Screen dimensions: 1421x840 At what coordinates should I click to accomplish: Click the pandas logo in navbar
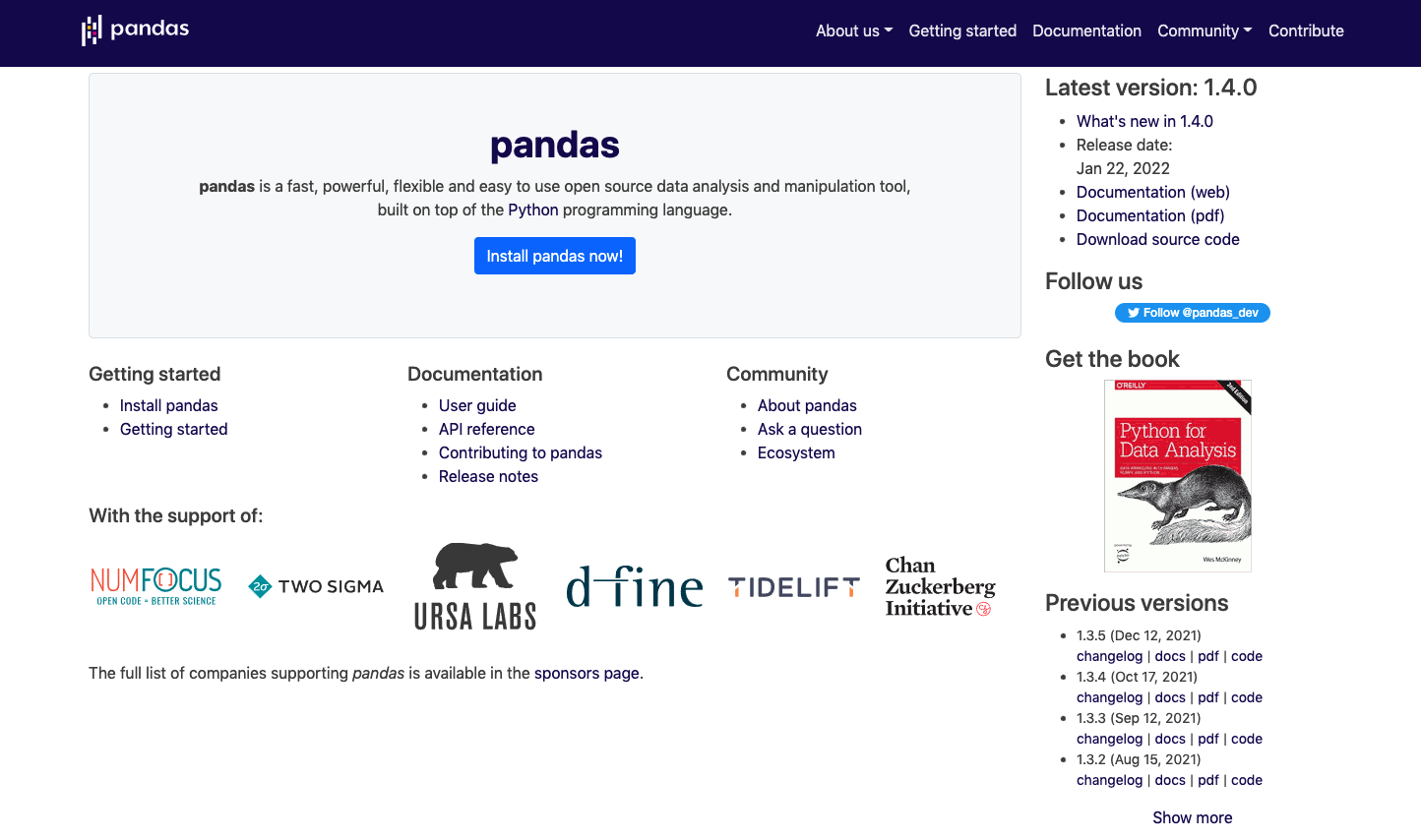(135, 30)
